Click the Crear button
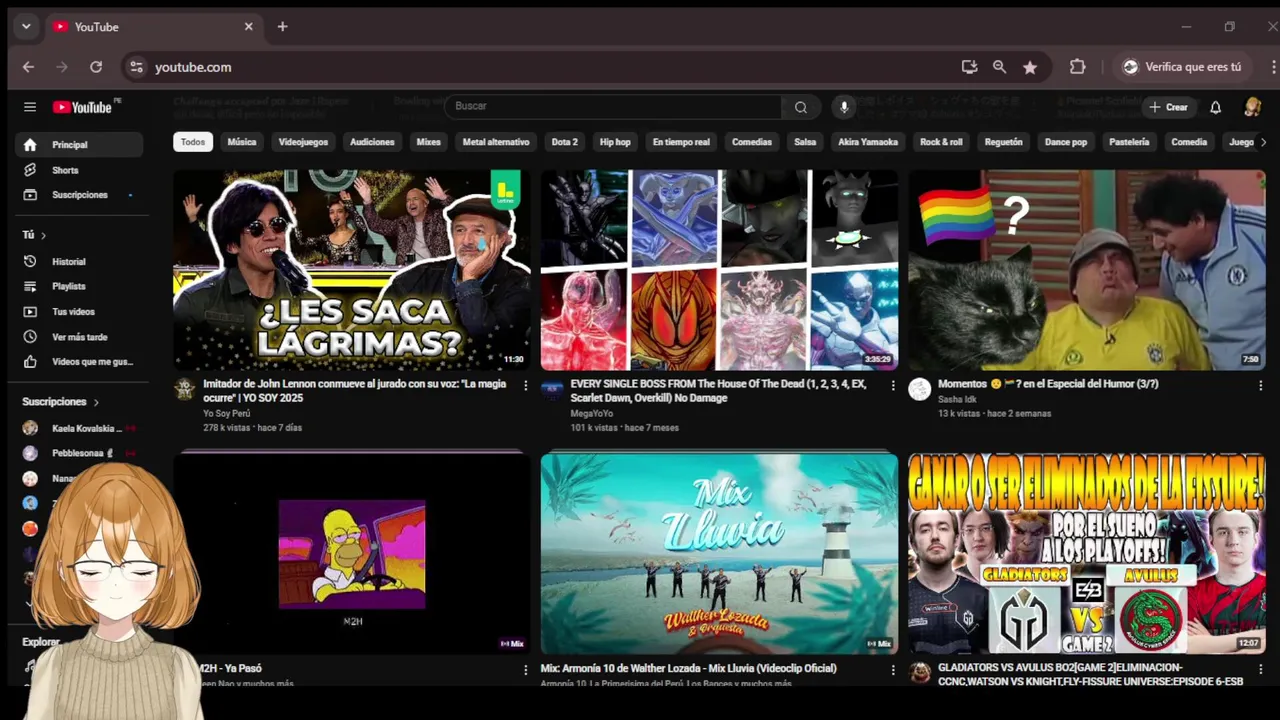 coord(1168,107)
